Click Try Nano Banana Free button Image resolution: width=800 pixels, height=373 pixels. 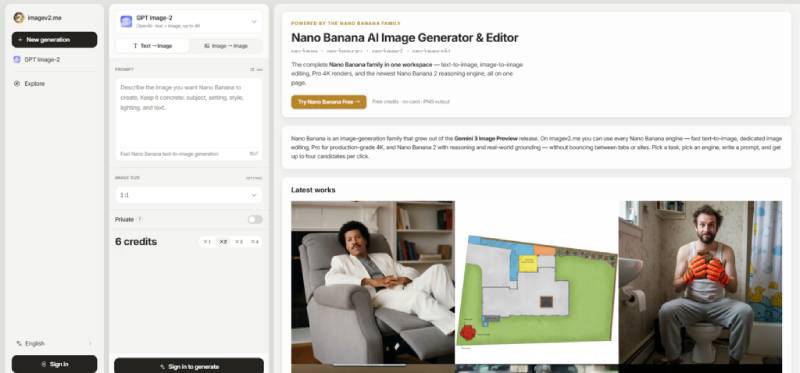coord(329,102)
